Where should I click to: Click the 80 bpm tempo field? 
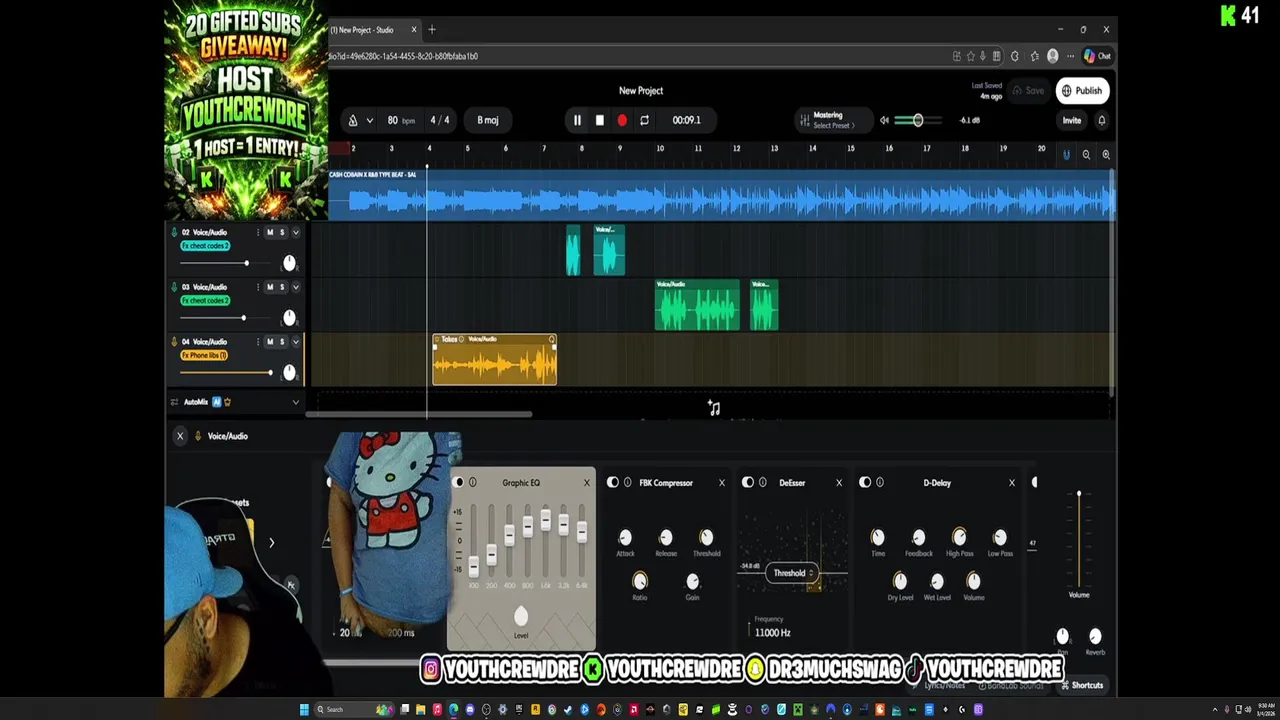point(400,120)
